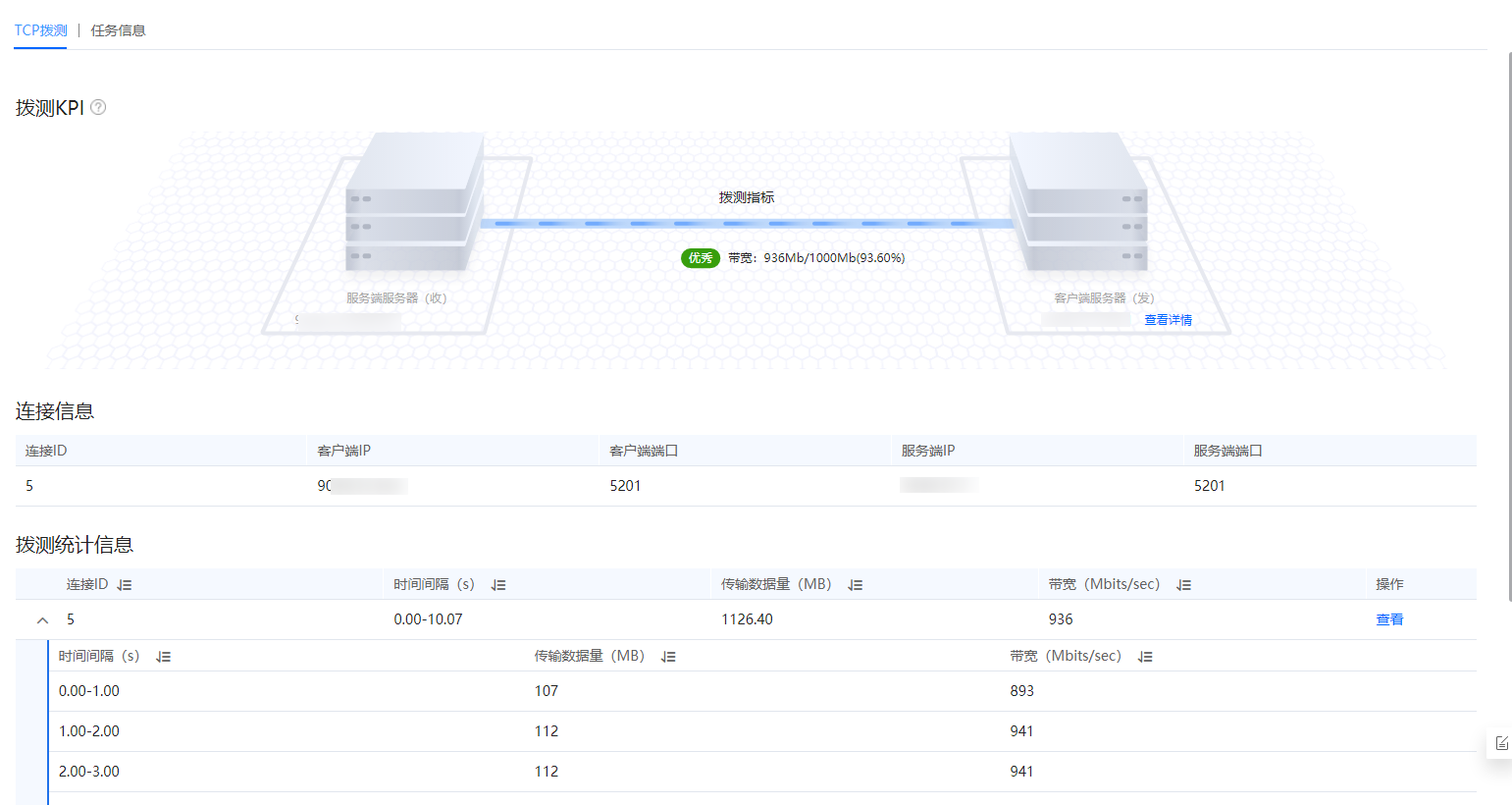Collapse the connection 5 row chevron
1512x805 pixels.
click(42, 620)
